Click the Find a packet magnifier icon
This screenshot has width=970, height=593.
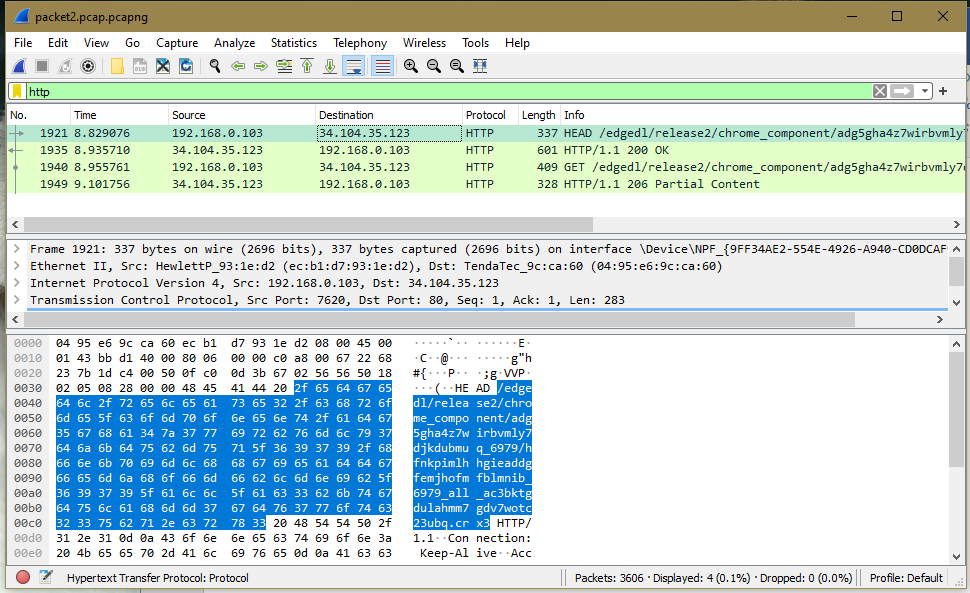pos(214,66)
